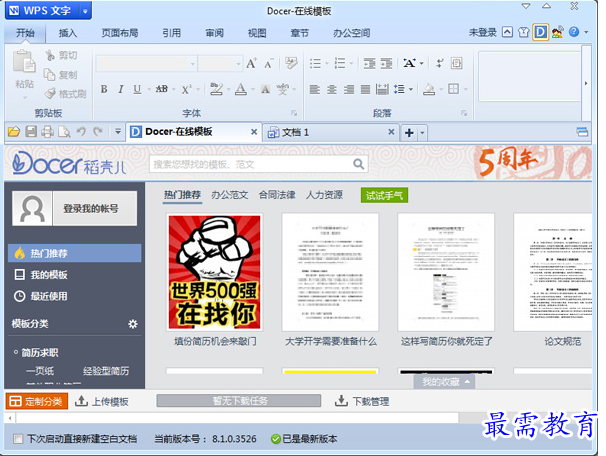
Task: Switch to the 插入 ribbon tab
Action: point(68,33)
